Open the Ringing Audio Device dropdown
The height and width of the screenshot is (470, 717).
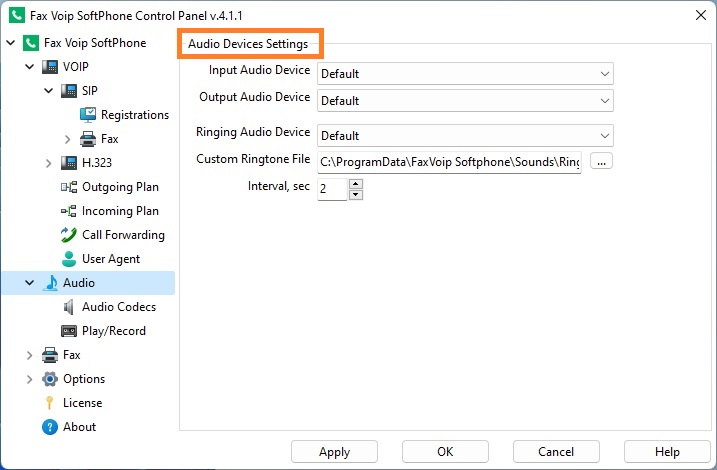click(x=465, y=136)
